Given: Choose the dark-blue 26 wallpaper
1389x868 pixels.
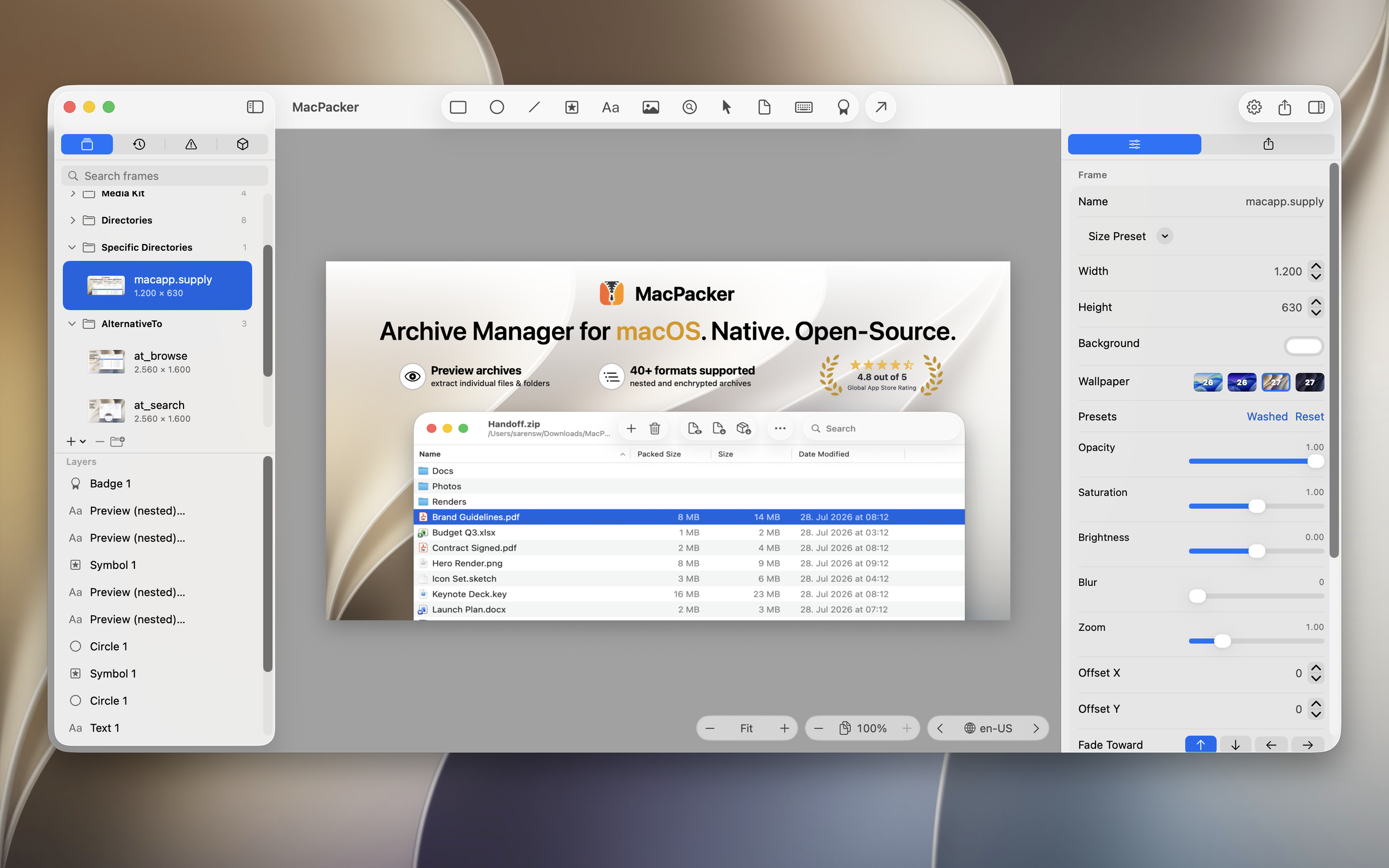Looking at the screenshot, I should coord(1241,382).
